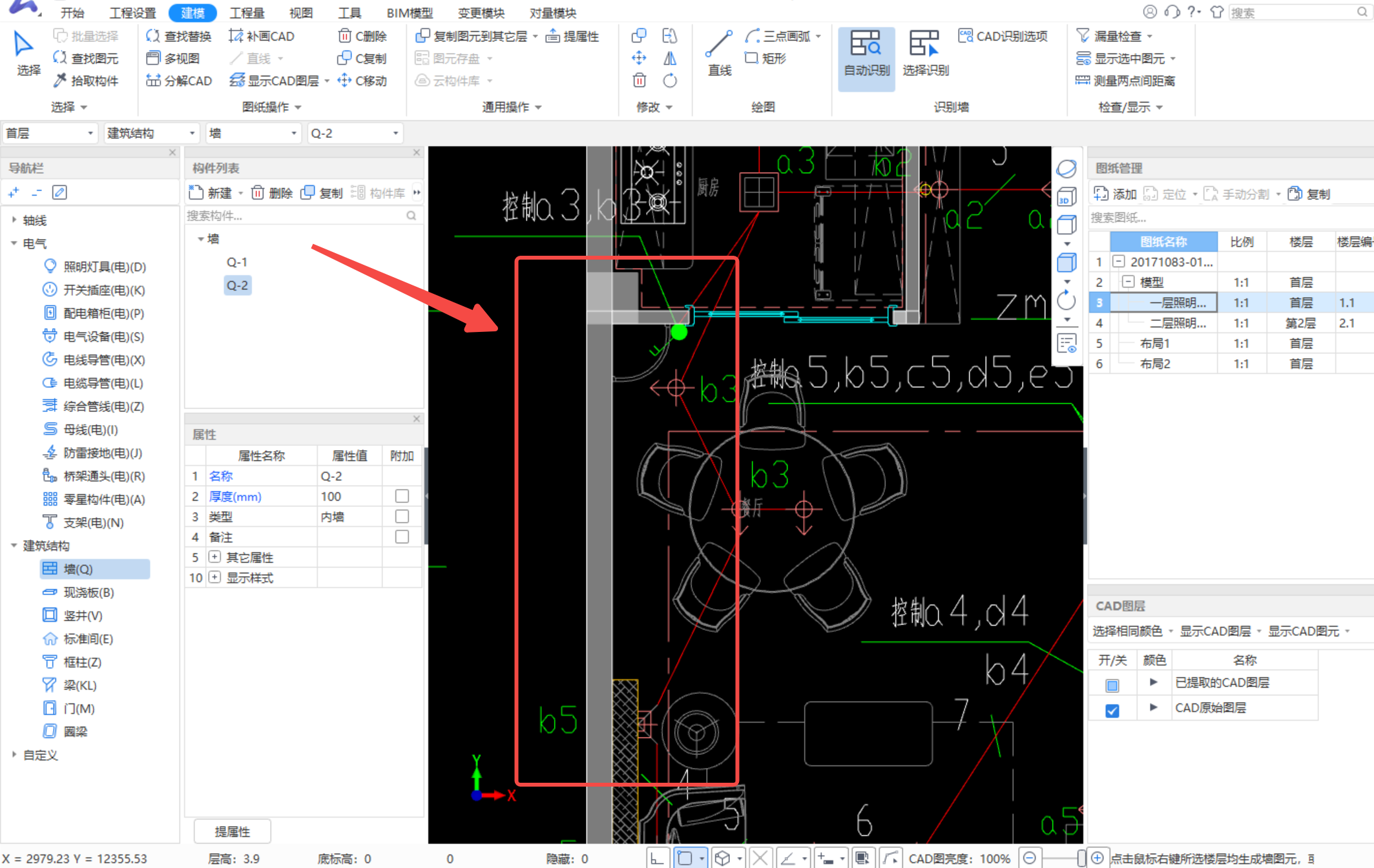This screenshot has width=1374, height=868.
Task: Toggle 已提取的CAD图层 visibility checkbox
Action: tap(1112, 685)
